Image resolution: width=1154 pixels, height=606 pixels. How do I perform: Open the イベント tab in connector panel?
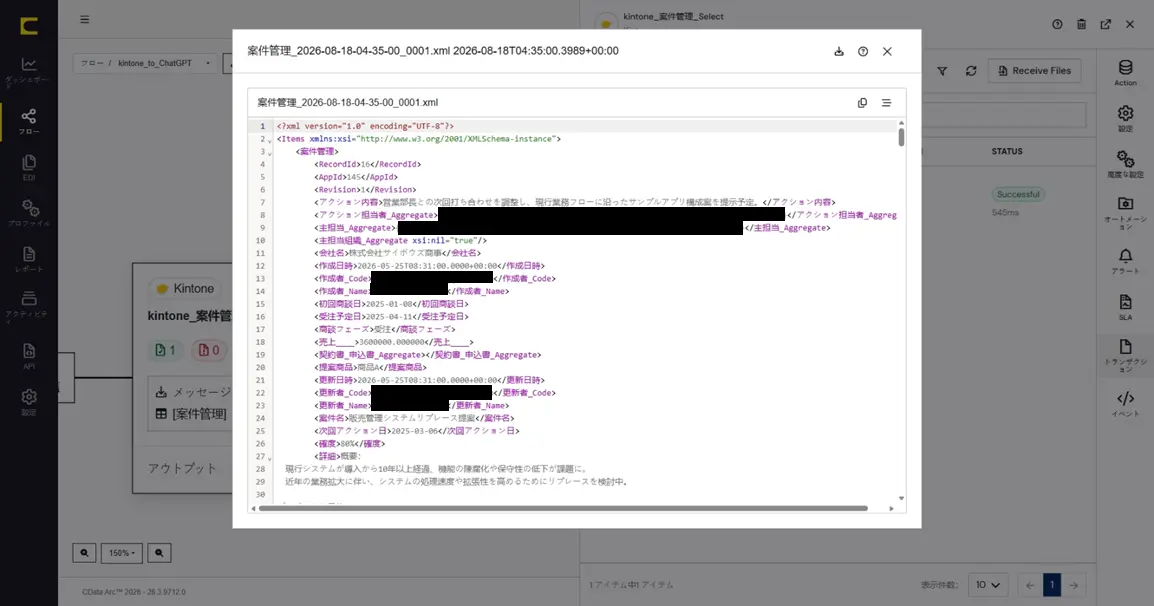point(1125,404)
